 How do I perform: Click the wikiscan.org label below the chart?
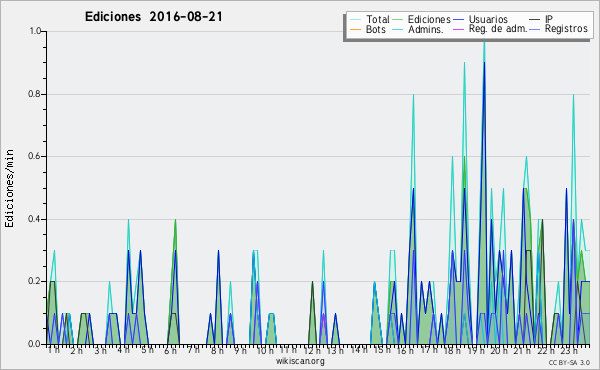click(300, 361)
